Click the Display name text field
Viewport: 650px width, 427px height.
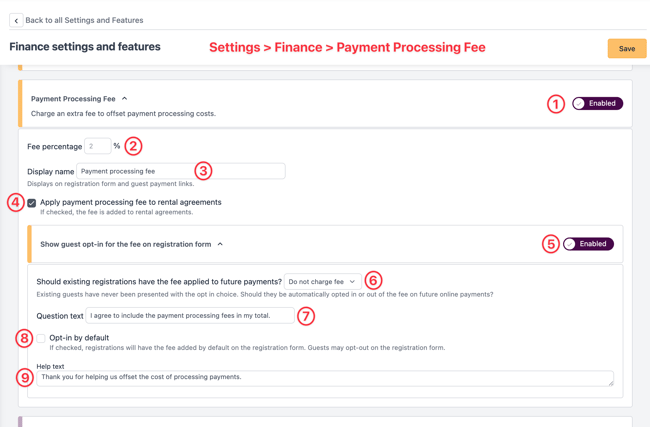click(181, 171)
